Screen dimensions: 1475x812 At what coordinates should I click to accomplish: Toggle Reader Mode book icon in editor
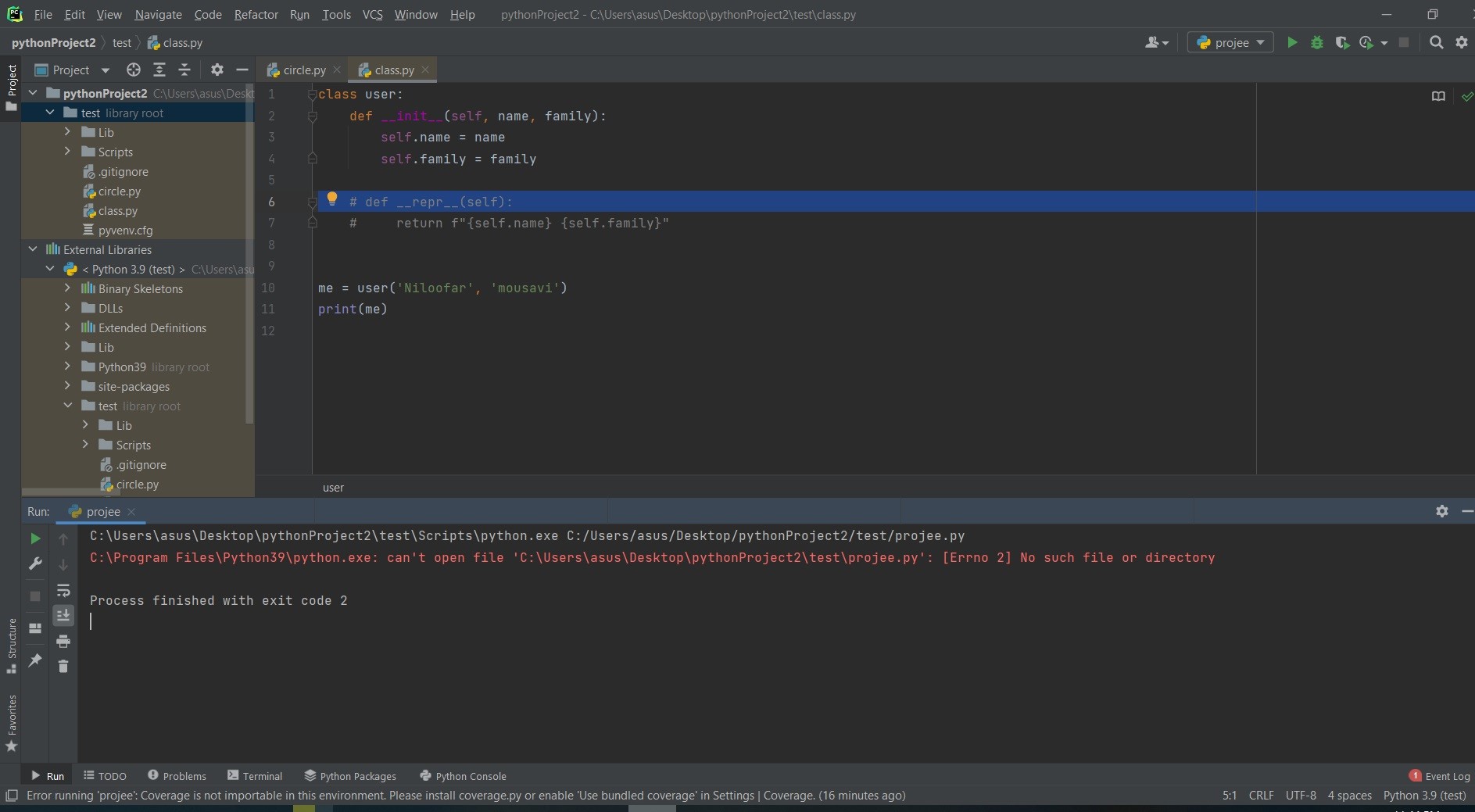point(1438,96)
